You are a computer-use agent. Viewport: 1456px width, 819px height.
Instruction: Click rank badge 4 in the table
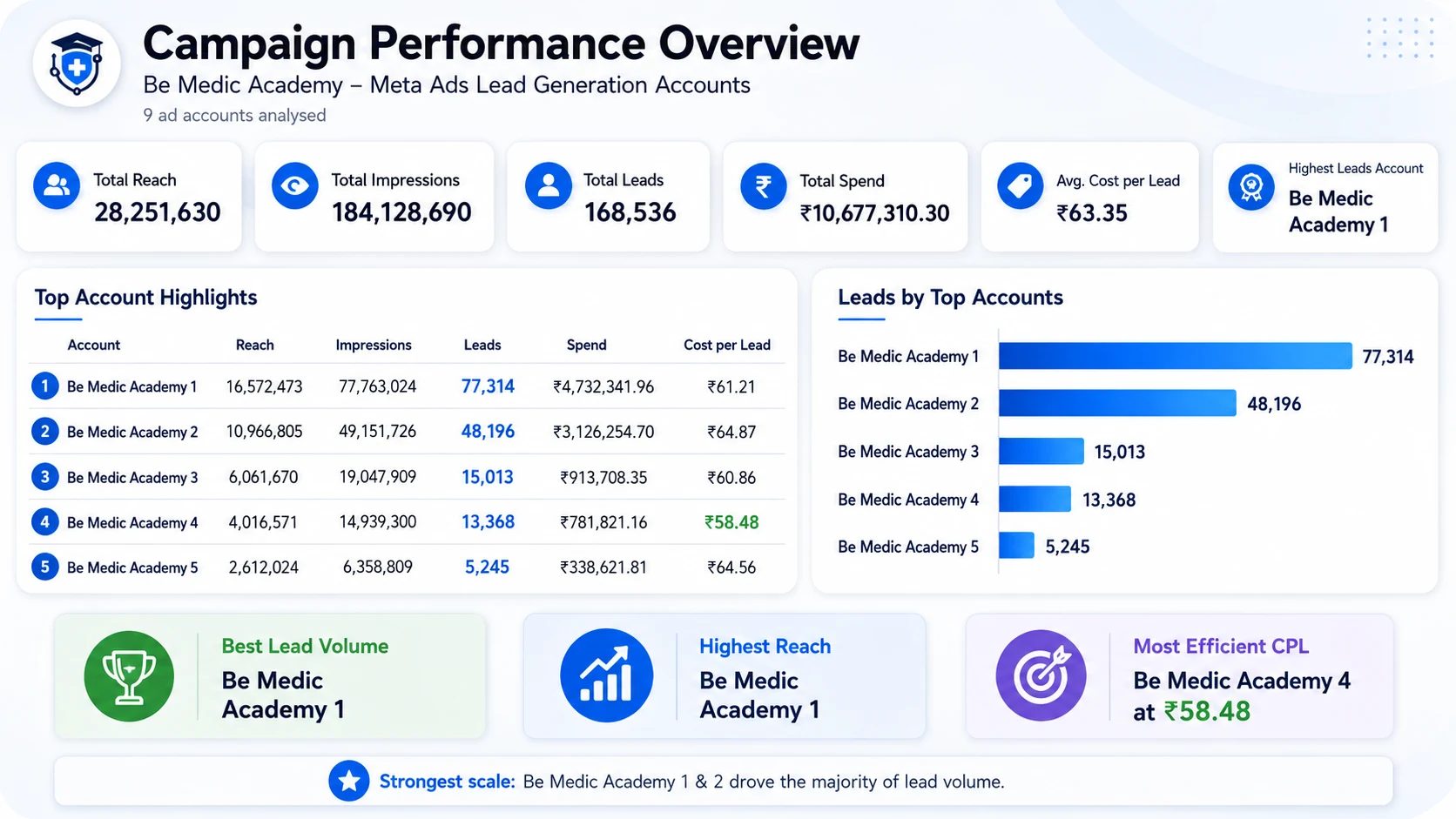pyautogui.click(x=44, y=521)
